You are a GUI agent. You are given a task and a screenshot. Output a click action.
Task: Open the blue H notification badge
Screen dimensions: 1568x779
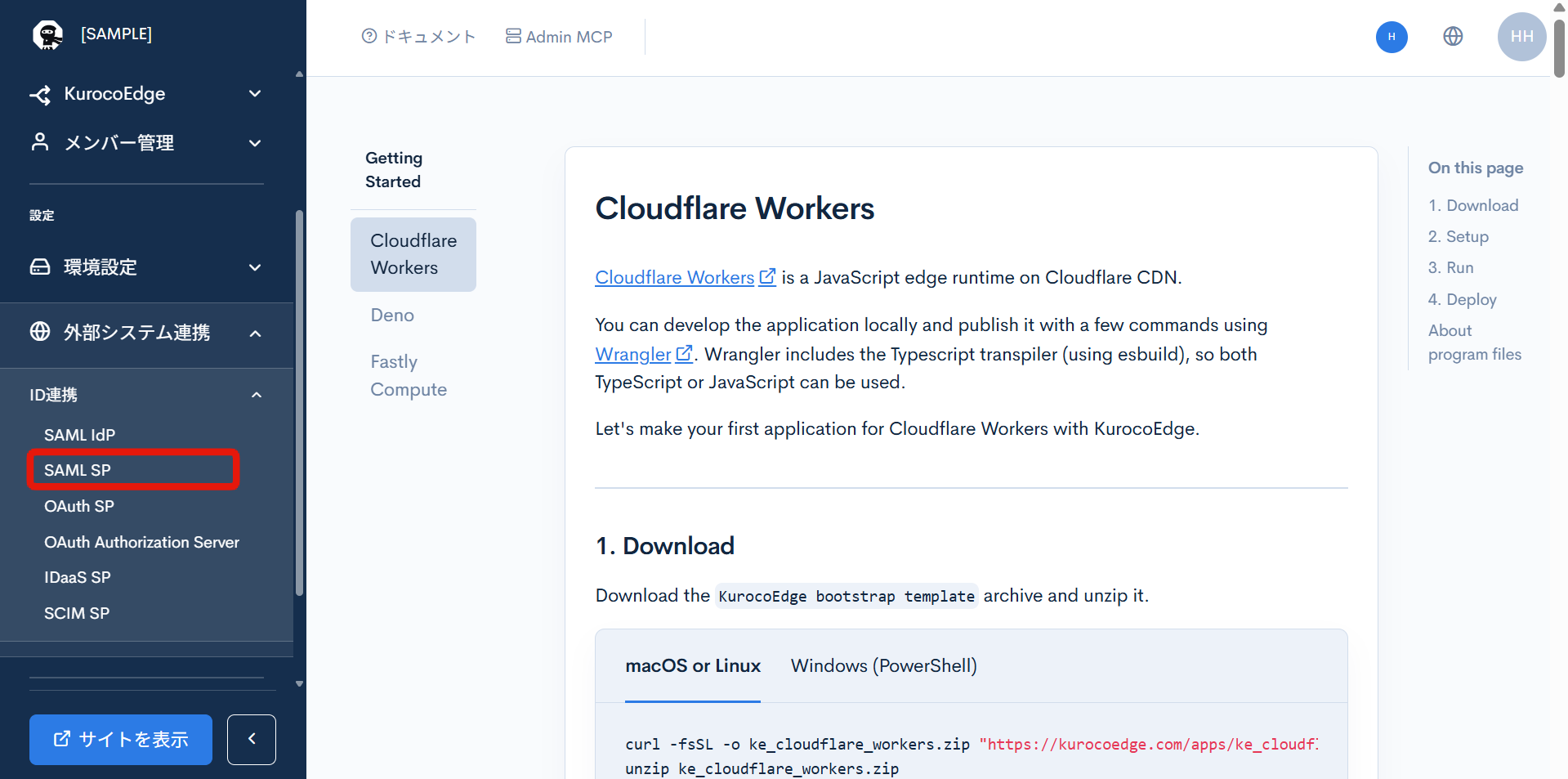pos(1392,37)
